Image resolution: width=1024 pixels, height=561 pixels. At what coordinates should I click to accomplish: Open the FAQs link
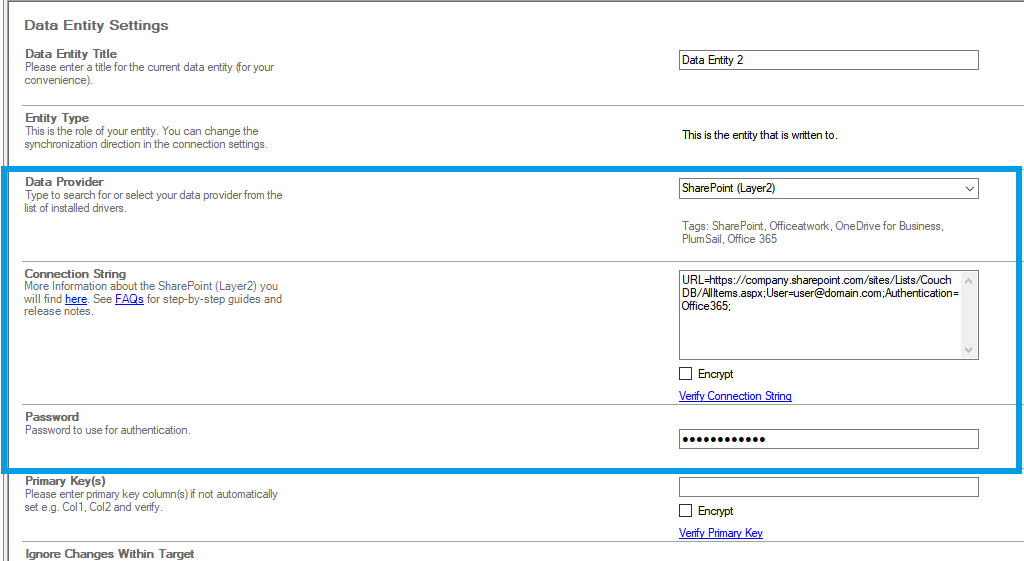click(129, 299)
